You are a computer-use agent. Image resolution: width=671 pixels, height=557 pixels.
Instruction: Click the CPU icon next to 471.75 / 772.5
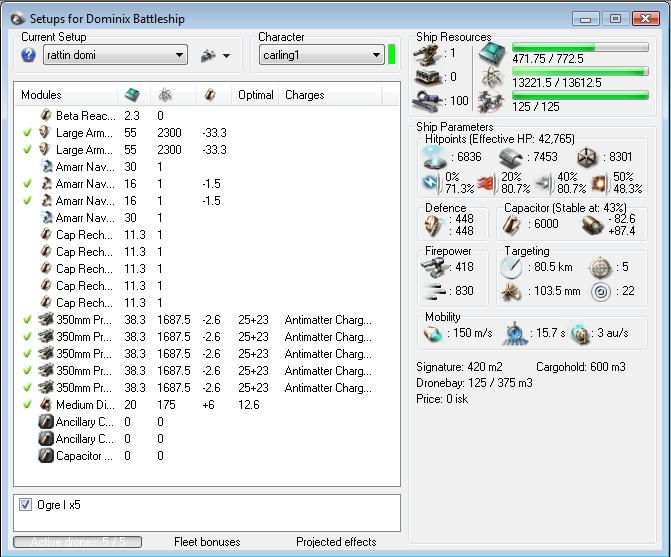point(492,53)
